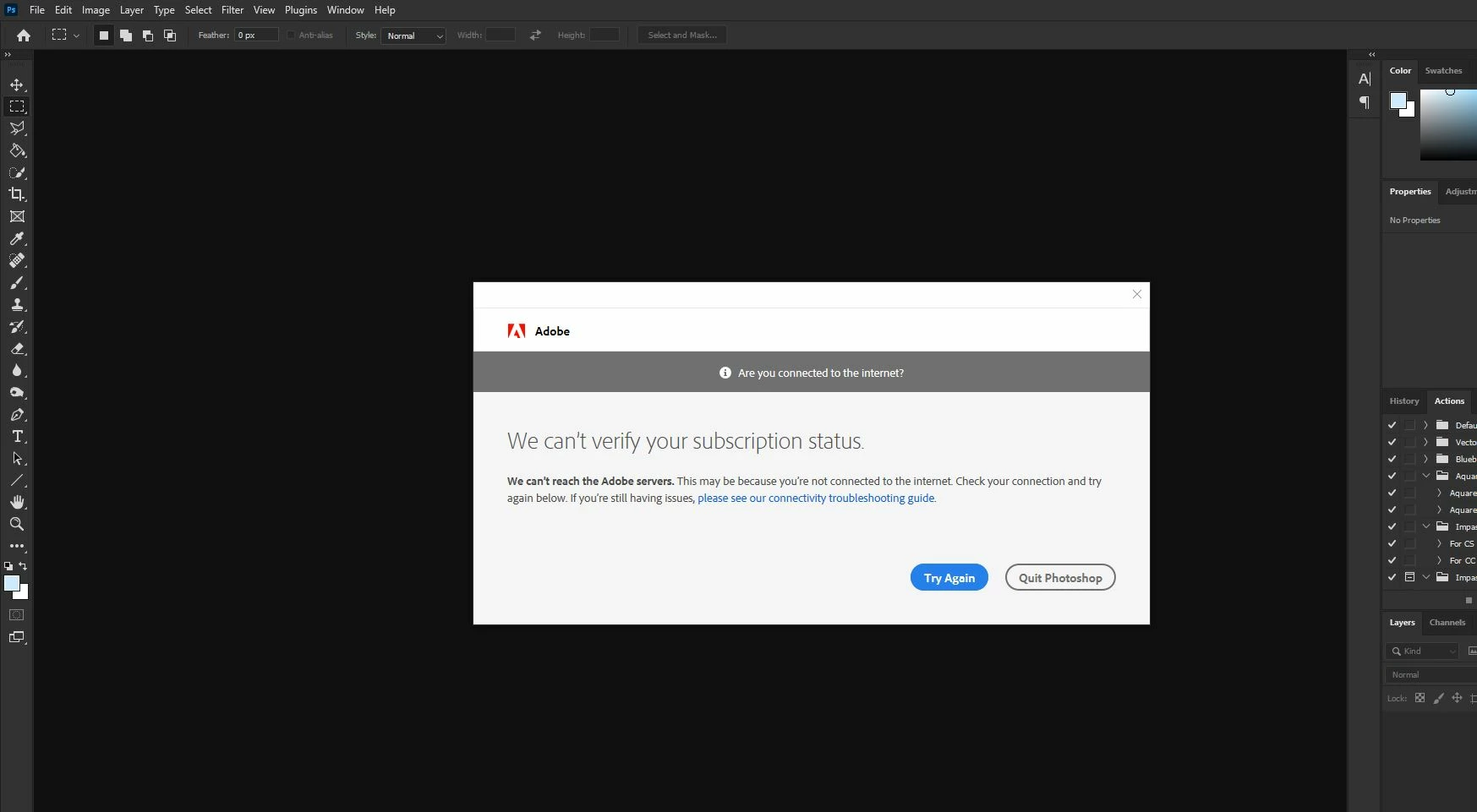Open the Paragraph panel icon
This screenshot has height=812, width=1477.
tap(1365, 102)
